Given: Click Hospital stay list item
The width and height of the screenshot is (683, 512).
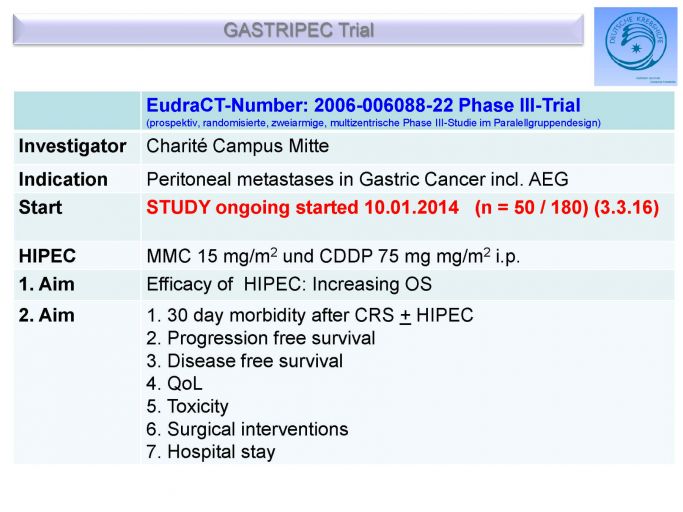Looking at the screenshot, I should [x=211, y=452].
